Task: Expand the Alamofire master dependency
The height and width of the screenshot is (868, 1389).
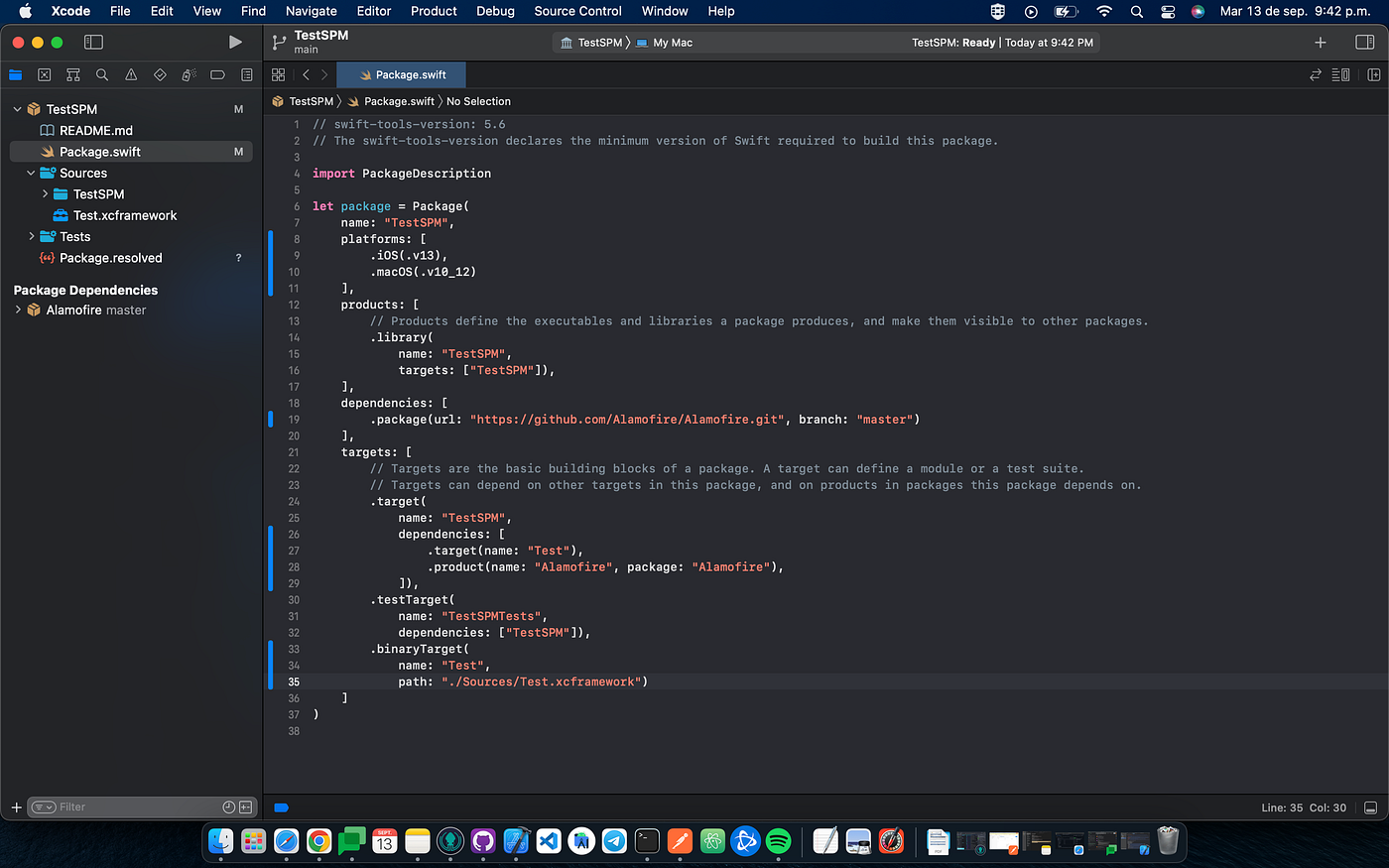Action: pos(17,310)
